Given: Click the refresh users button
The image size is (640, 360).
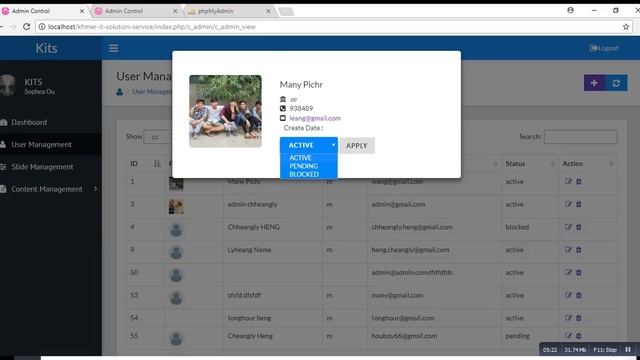Looking at the screenshot, I should coord(616,83).
